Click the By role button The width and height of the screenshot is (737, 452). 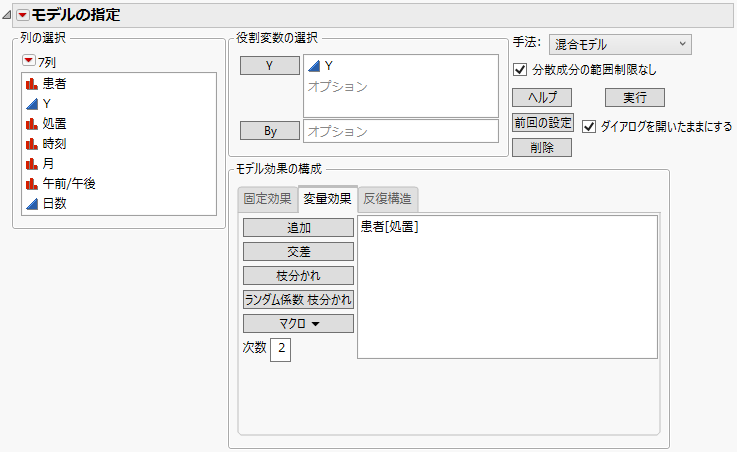click(270, 131)
